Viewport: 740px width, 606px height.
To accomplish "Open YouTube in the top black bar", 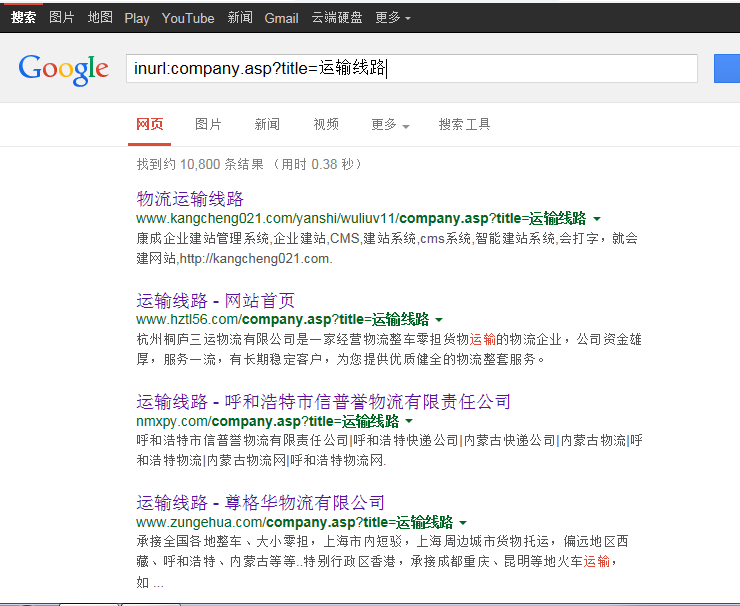I will tap(188, 18).
